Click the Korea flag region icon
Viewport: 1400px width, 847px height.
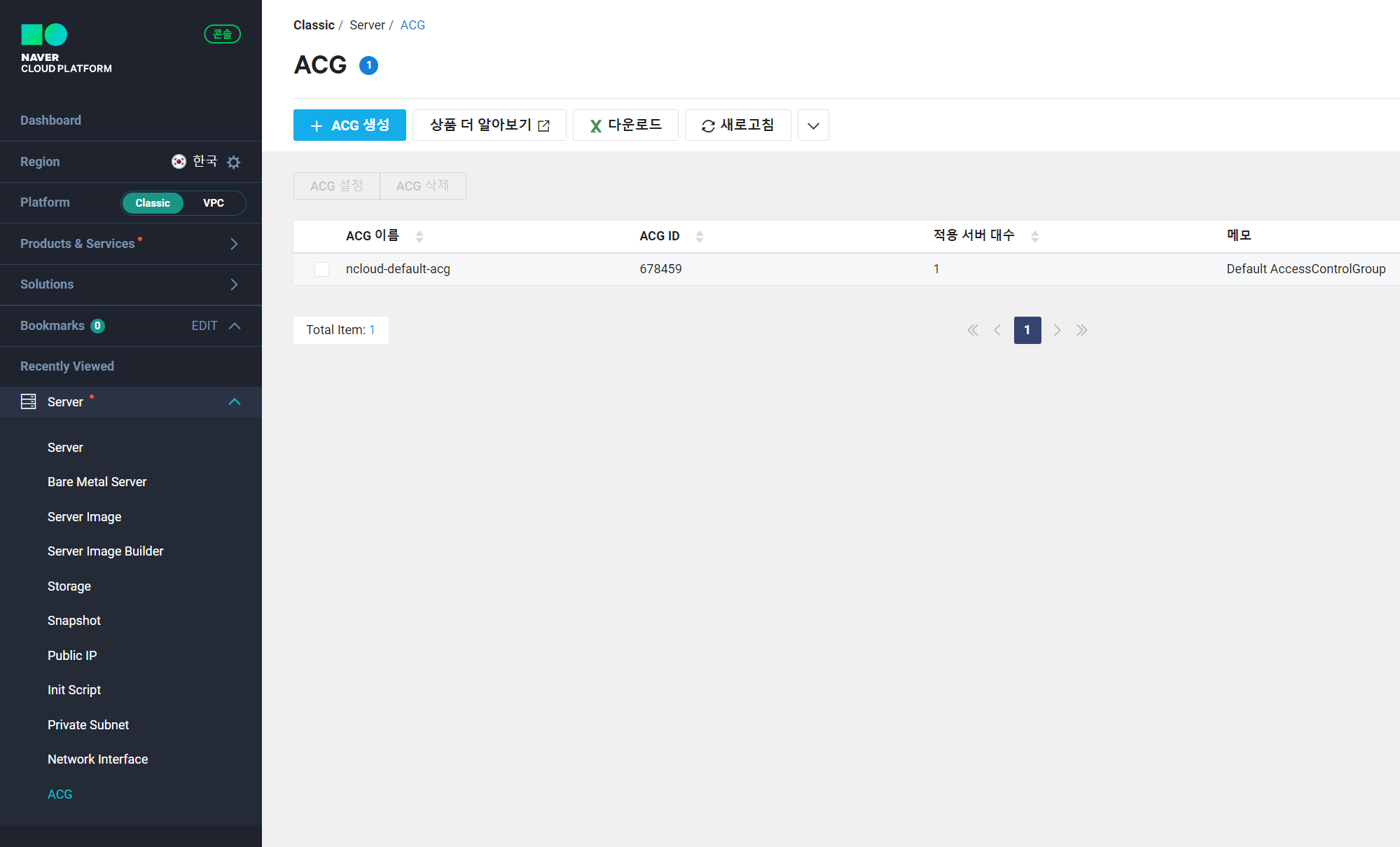pos(179,161)
